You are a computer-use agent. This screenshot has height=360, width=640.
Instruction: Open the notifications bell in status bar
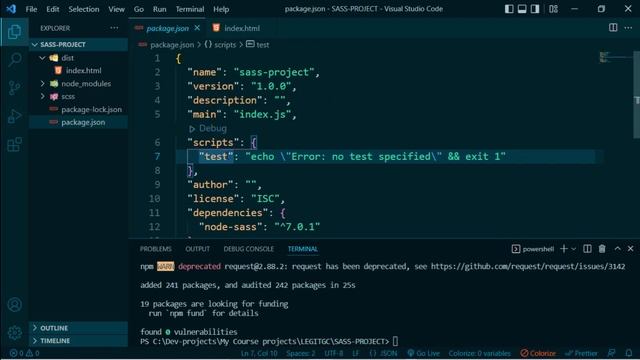pyautogui.click(x=629, y=353)
